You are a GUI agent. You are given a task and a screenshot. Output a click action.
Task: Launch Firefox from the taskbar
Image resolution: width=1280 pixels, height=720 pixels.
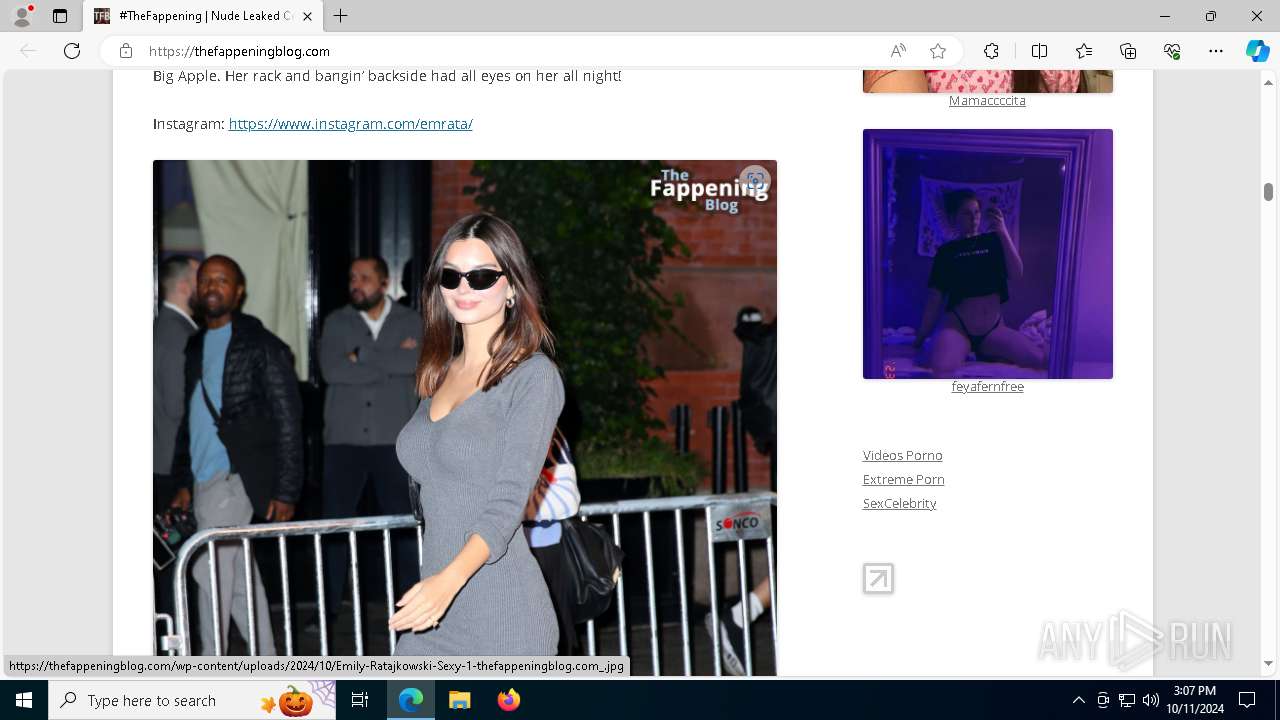pyautogui.click(x=508, y=700)
